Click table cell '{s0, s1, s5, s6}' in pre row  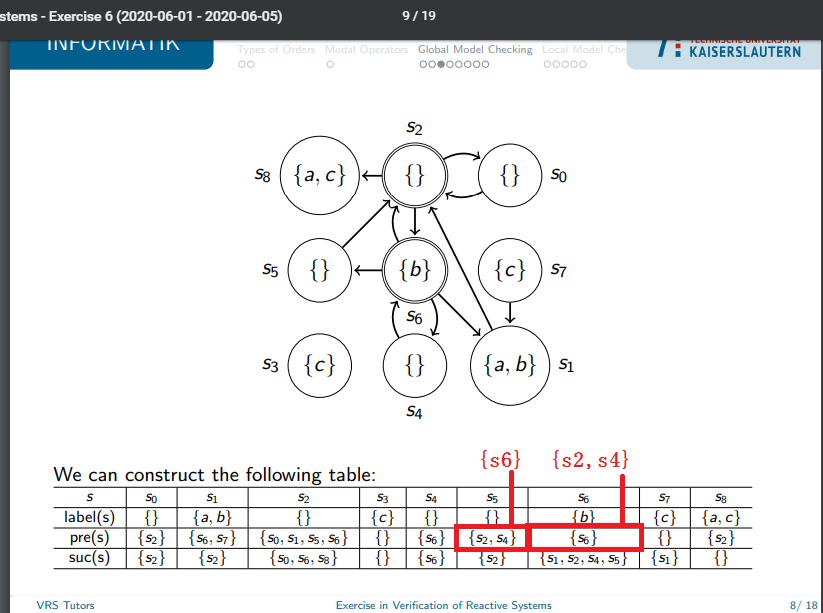pos(303,538)
